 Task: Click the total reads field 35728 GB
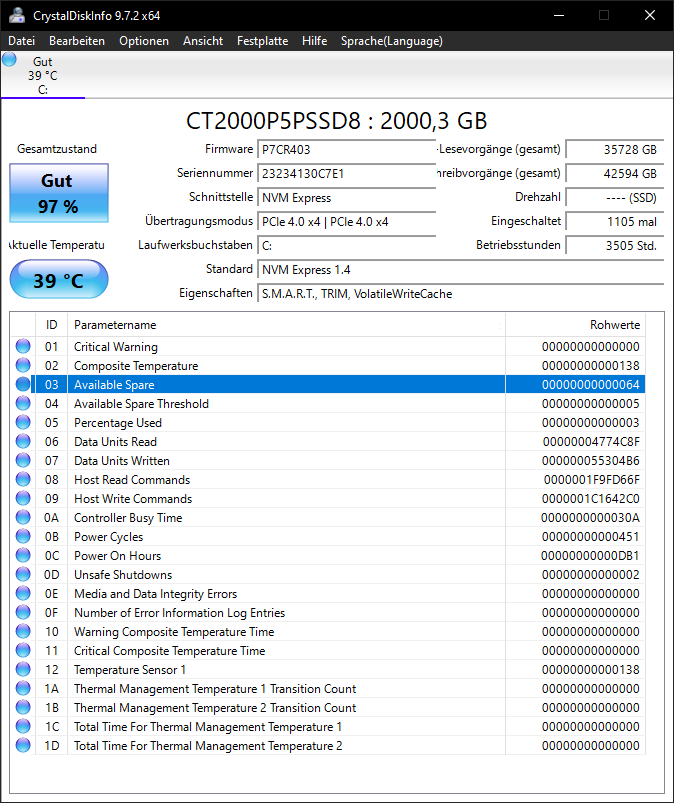615,150
